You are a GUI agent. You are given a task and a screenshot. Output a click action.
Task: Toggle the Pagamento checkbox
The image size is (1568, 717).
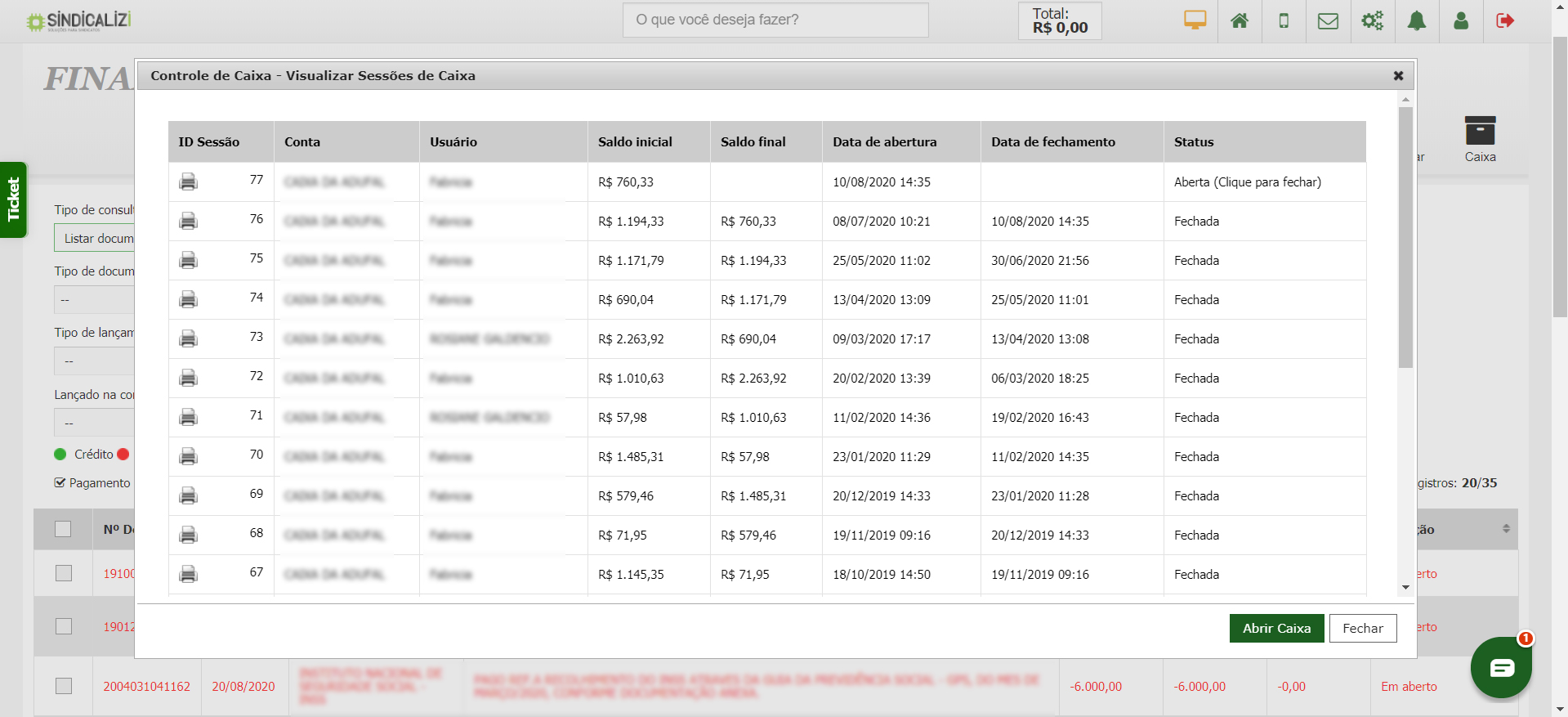60,482
